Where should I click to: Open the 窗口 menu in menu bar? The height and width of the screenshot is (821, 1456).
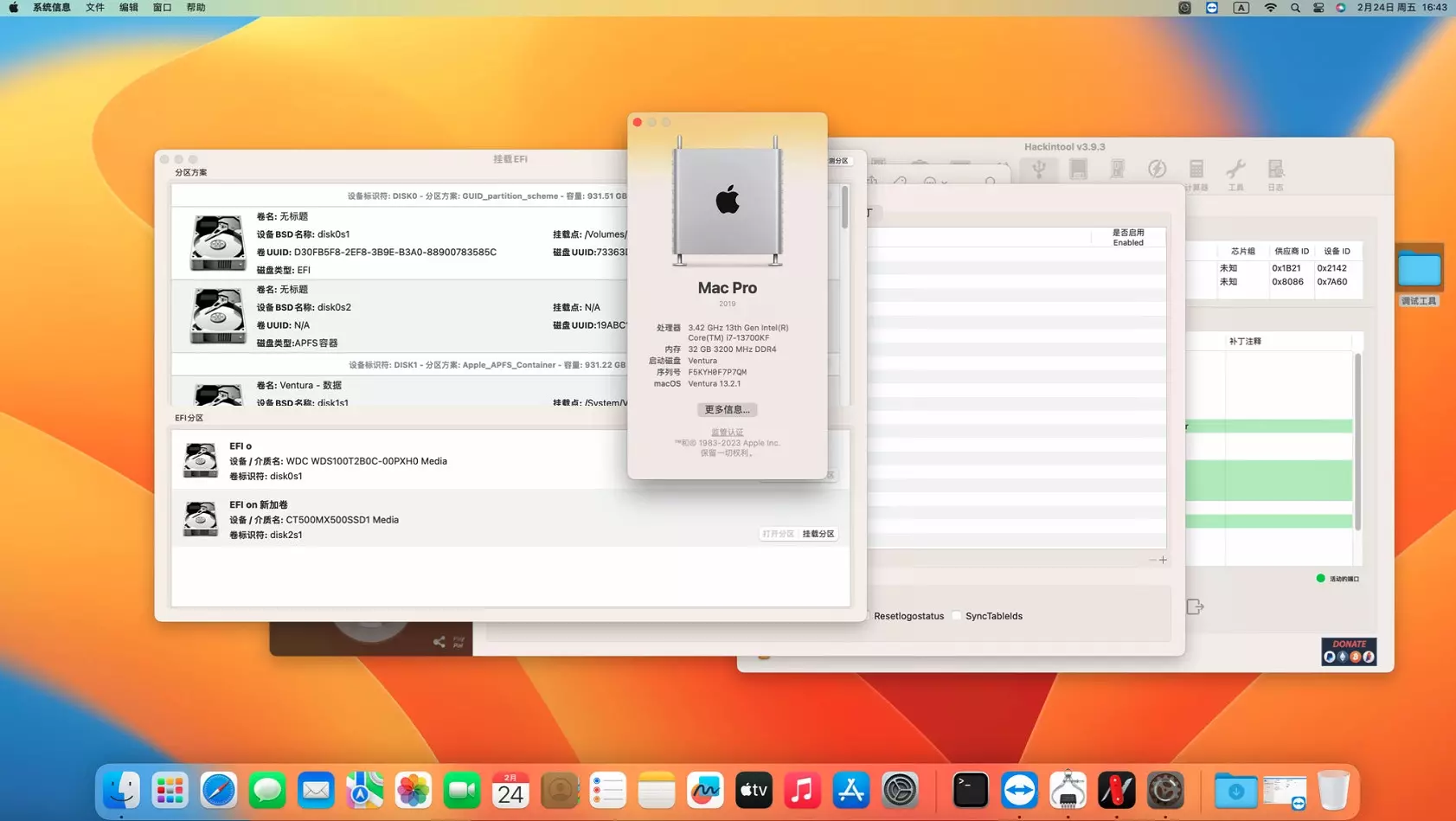point(162,8)
